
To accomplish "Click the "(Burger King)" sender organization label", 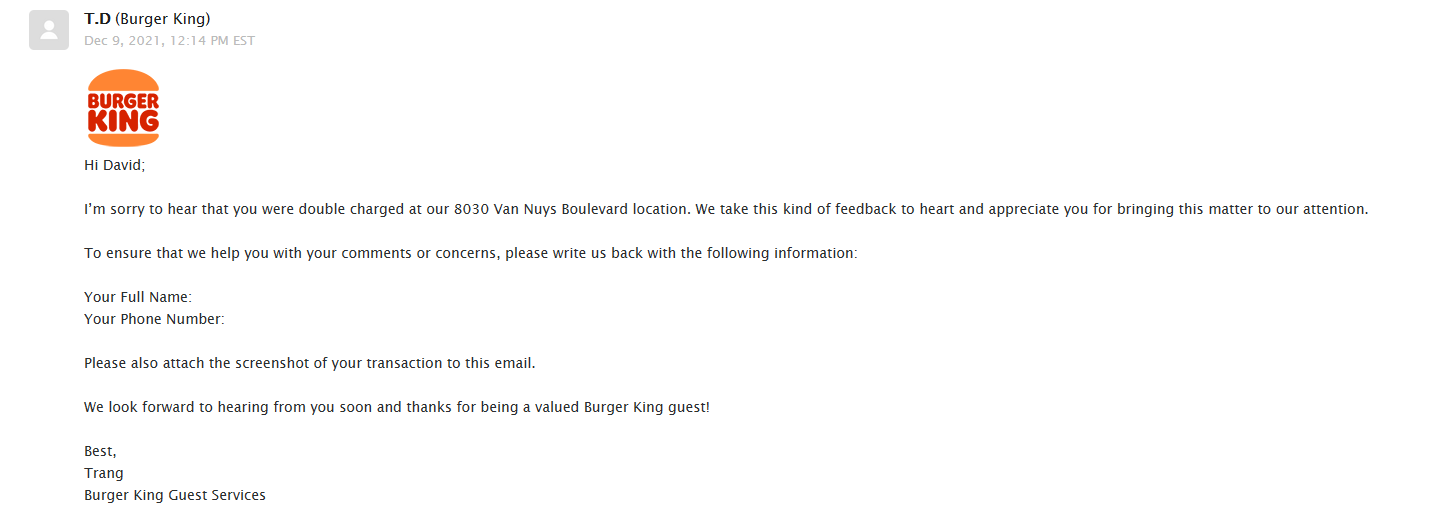I will [164, 19].
